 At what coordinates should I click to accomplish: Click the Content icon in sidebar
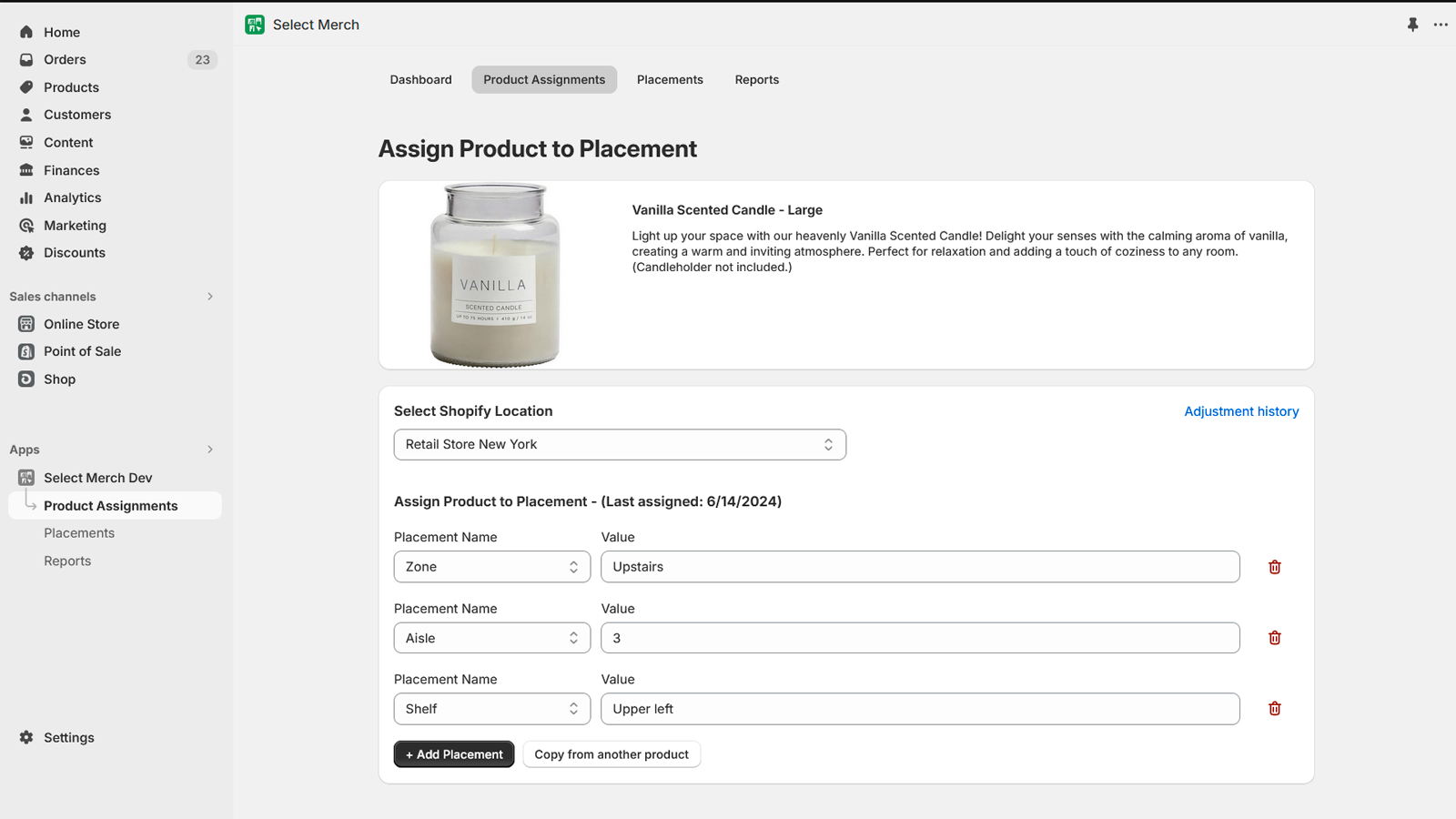[26, 142]
